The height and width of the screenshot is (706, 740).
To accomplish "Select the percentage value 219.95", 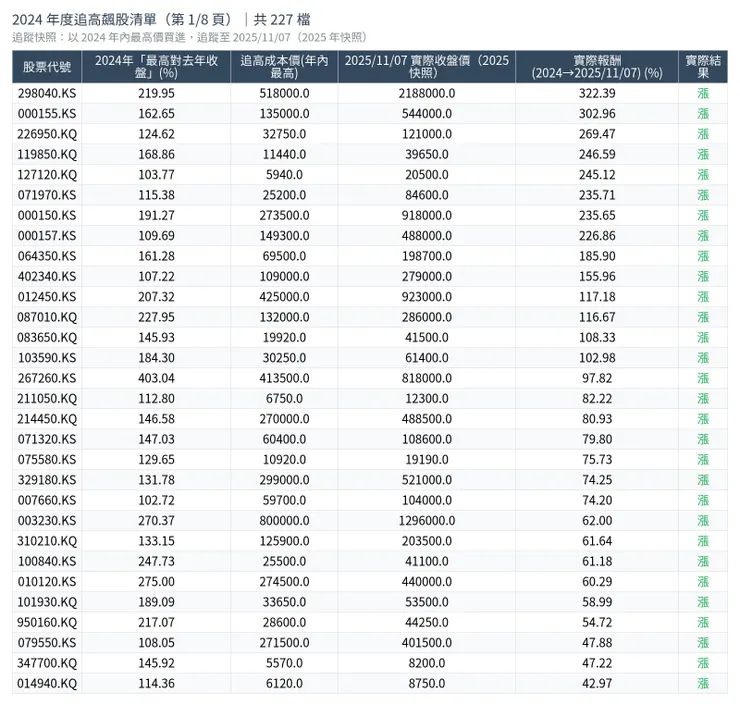I will coord(156,93).
